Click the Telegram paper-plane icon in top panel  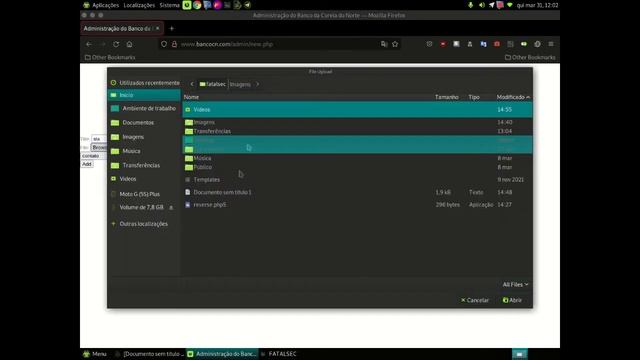click(x=248, y=5)
